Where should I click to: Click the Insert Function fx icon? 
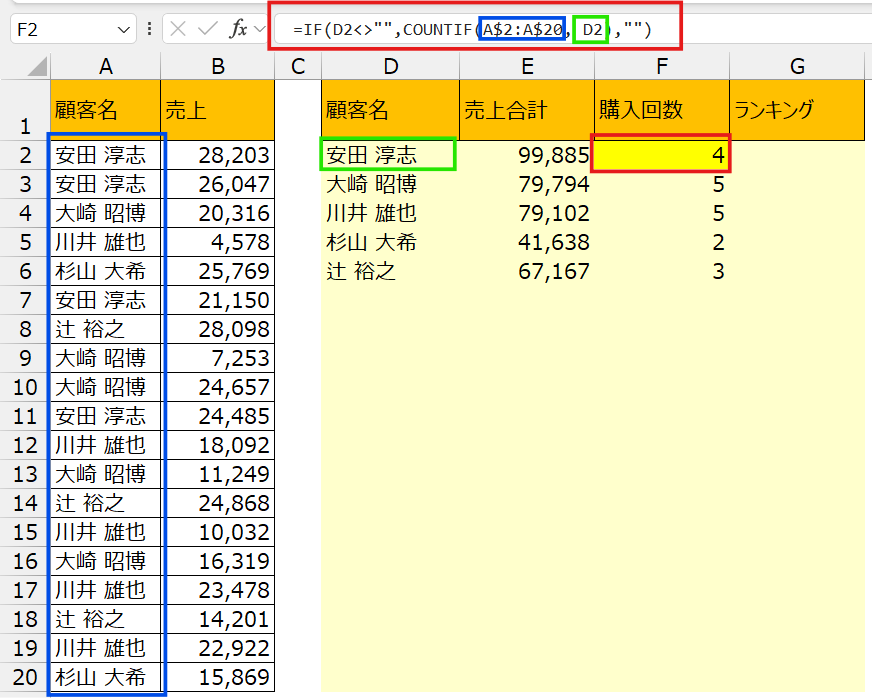point(238,29)
